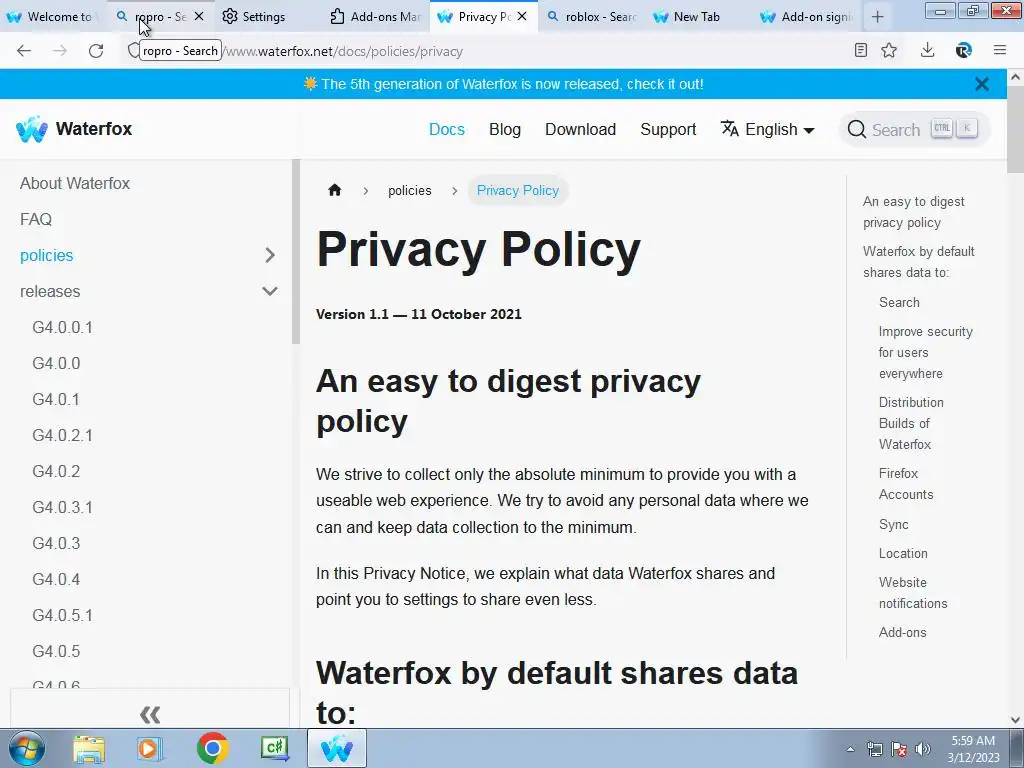Open release G4.0.3.1 in sidebar

pos(63,507)
